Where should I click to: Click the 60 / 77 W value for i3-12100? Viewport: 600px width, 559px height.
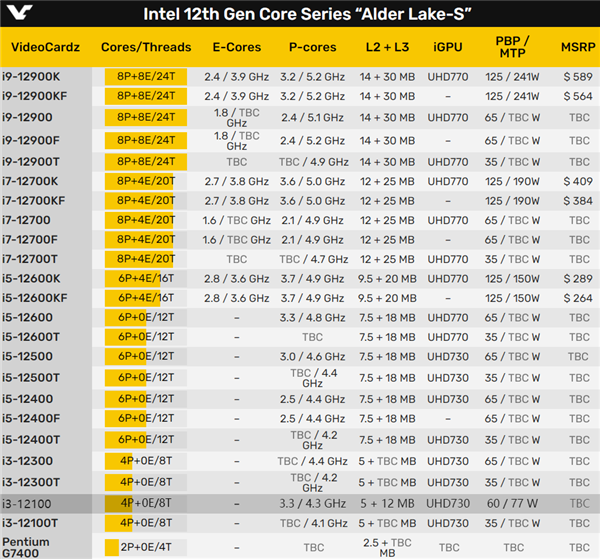[x=512, y=504]
